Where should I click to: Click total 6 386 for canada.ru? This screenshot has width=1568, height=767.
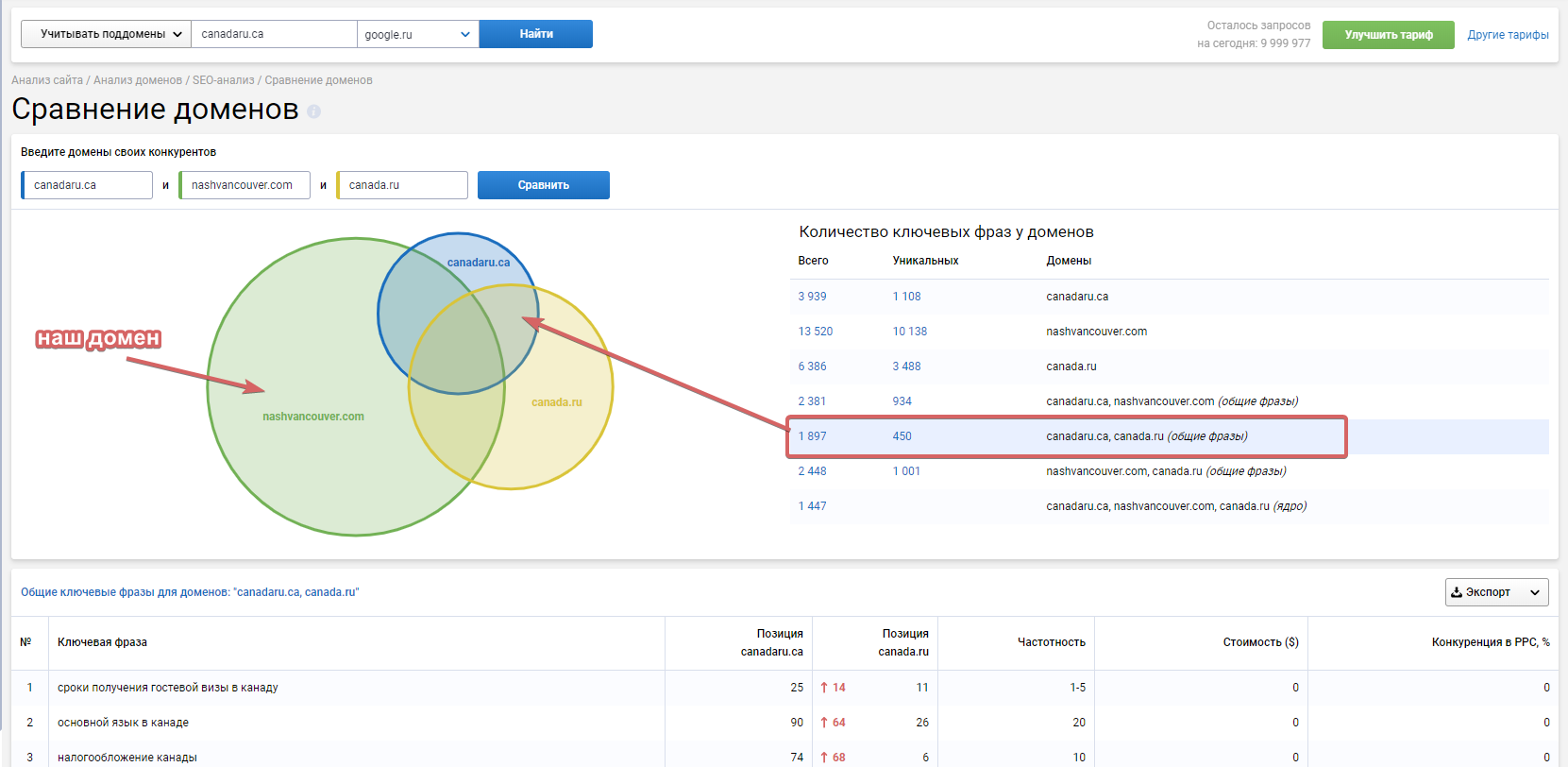(812, 366)
